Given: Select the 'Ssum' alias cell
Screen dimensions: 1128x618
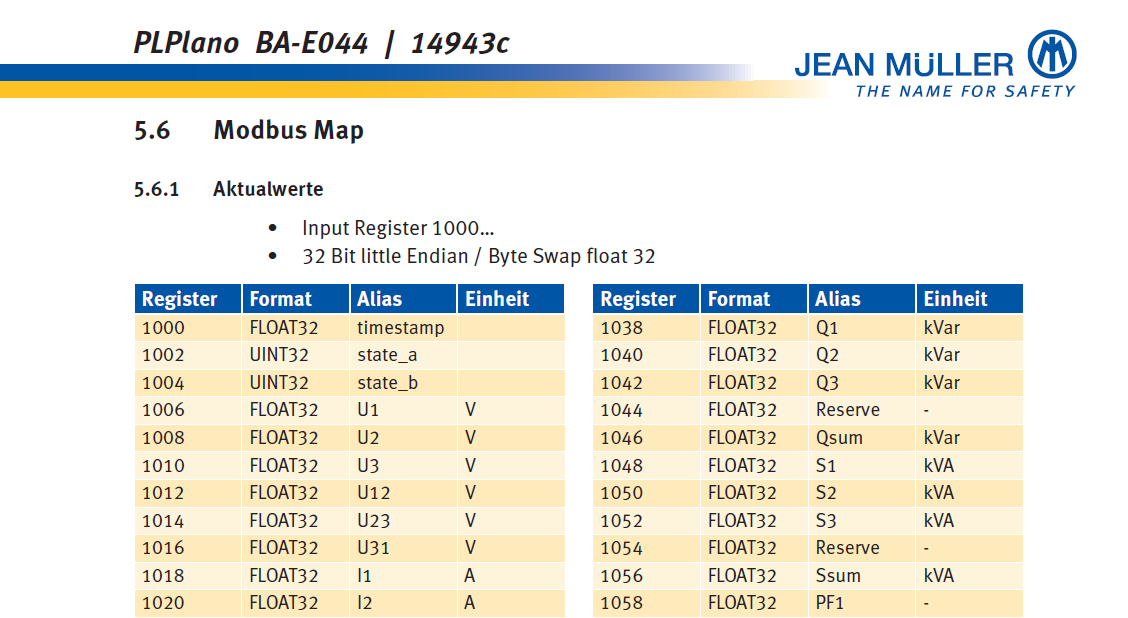Looking at the screenshot, I should click(x=838, y=576).
